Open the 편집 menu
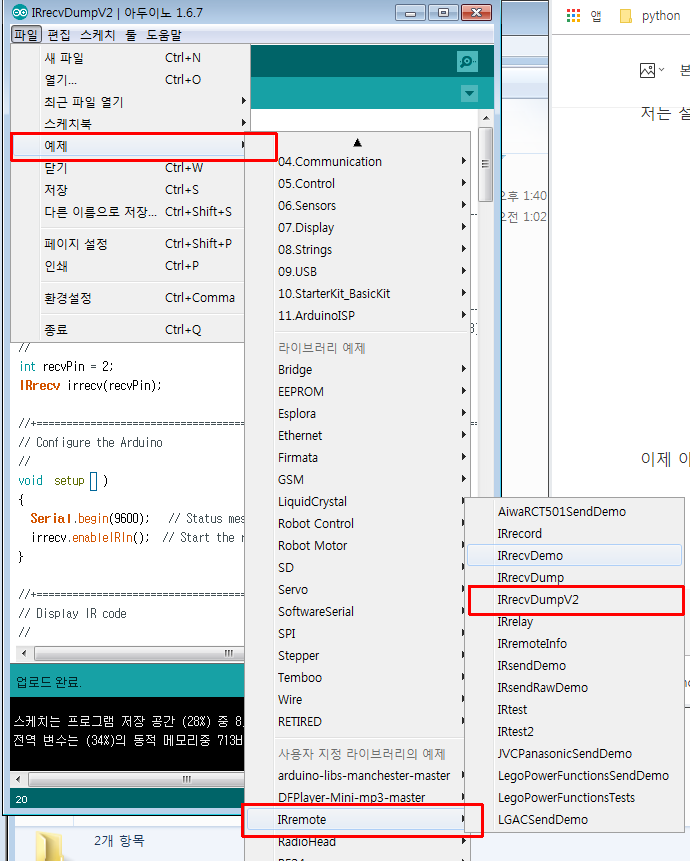The image size is (690, 861). tap(59, 35)
